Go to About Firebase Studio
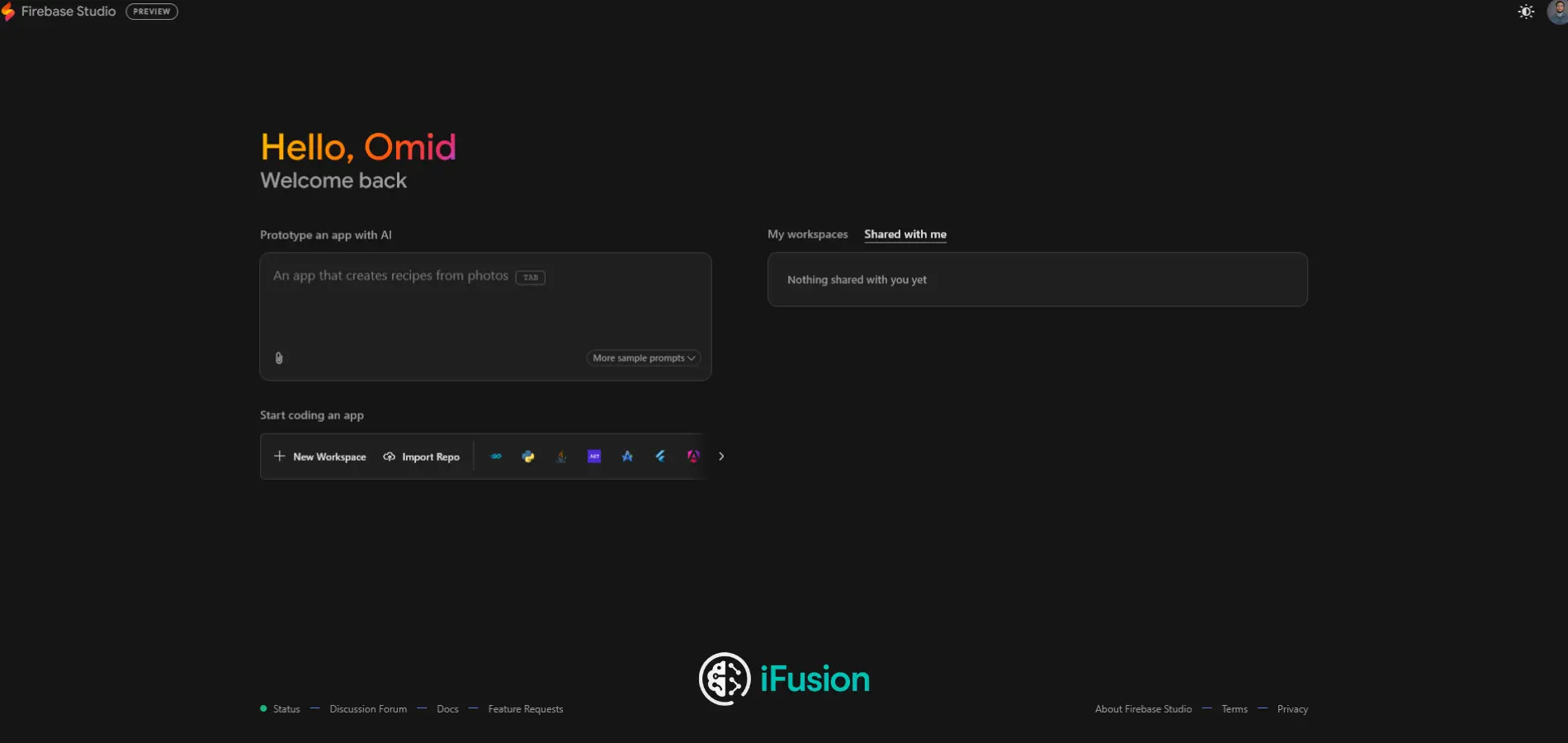The height and width of the screenshot is (743, 1568). (1143, 709)
